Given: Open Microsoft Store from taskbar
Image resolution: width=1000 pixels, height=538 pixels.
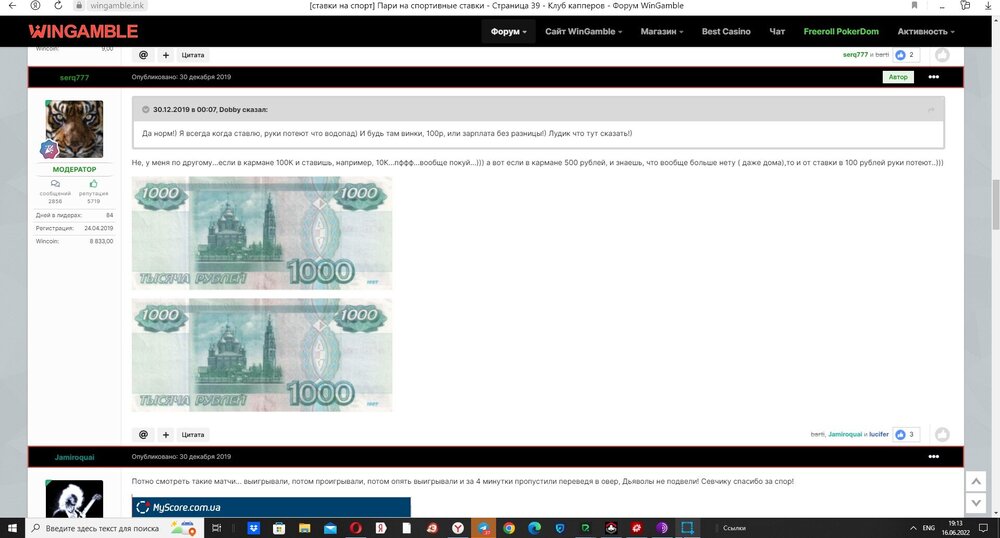Looking at the screenshot, I should 279,528.
